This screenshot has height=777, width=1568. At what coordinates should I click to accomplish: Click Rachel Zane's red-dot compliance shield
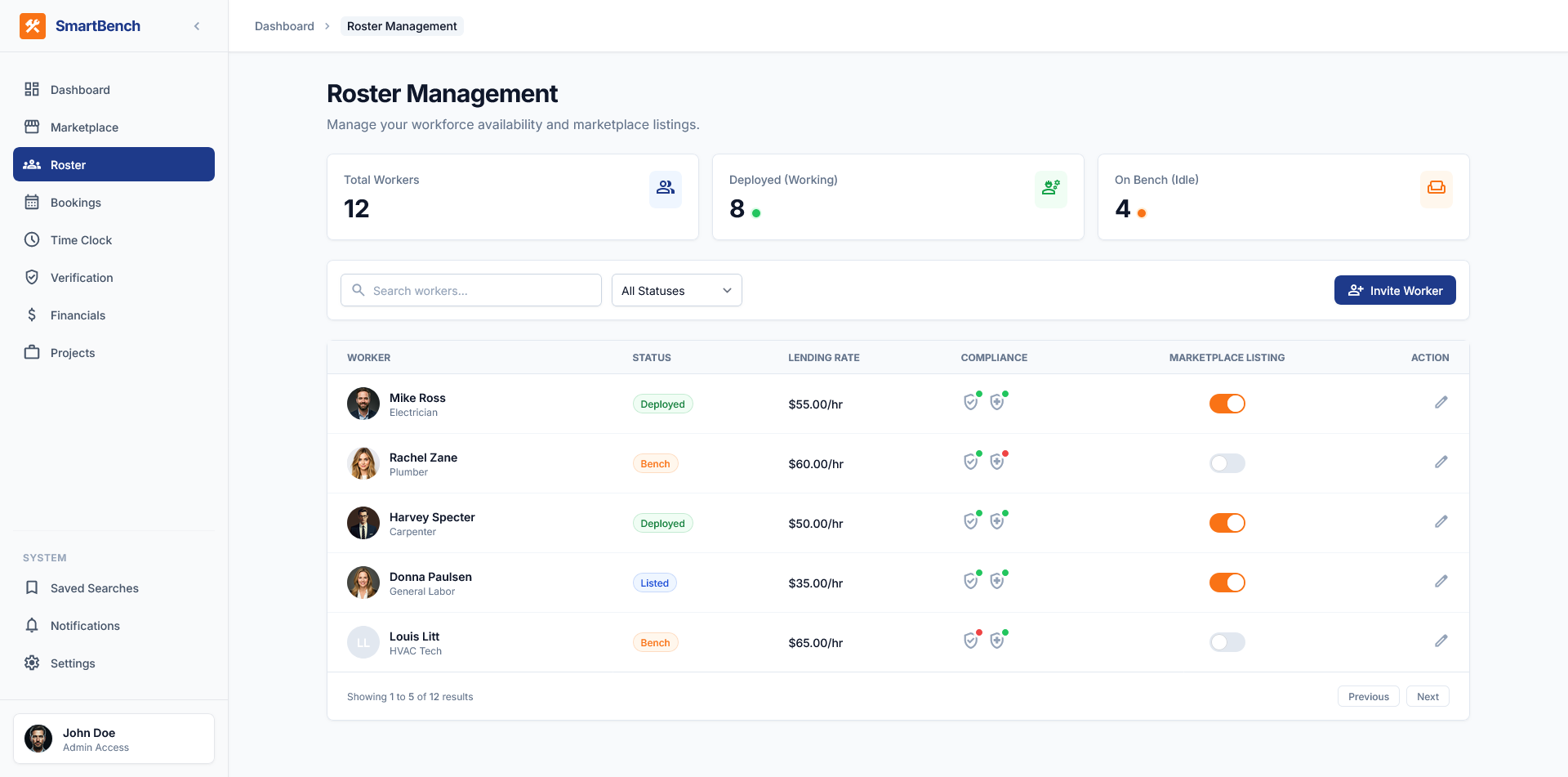point(997,462)
